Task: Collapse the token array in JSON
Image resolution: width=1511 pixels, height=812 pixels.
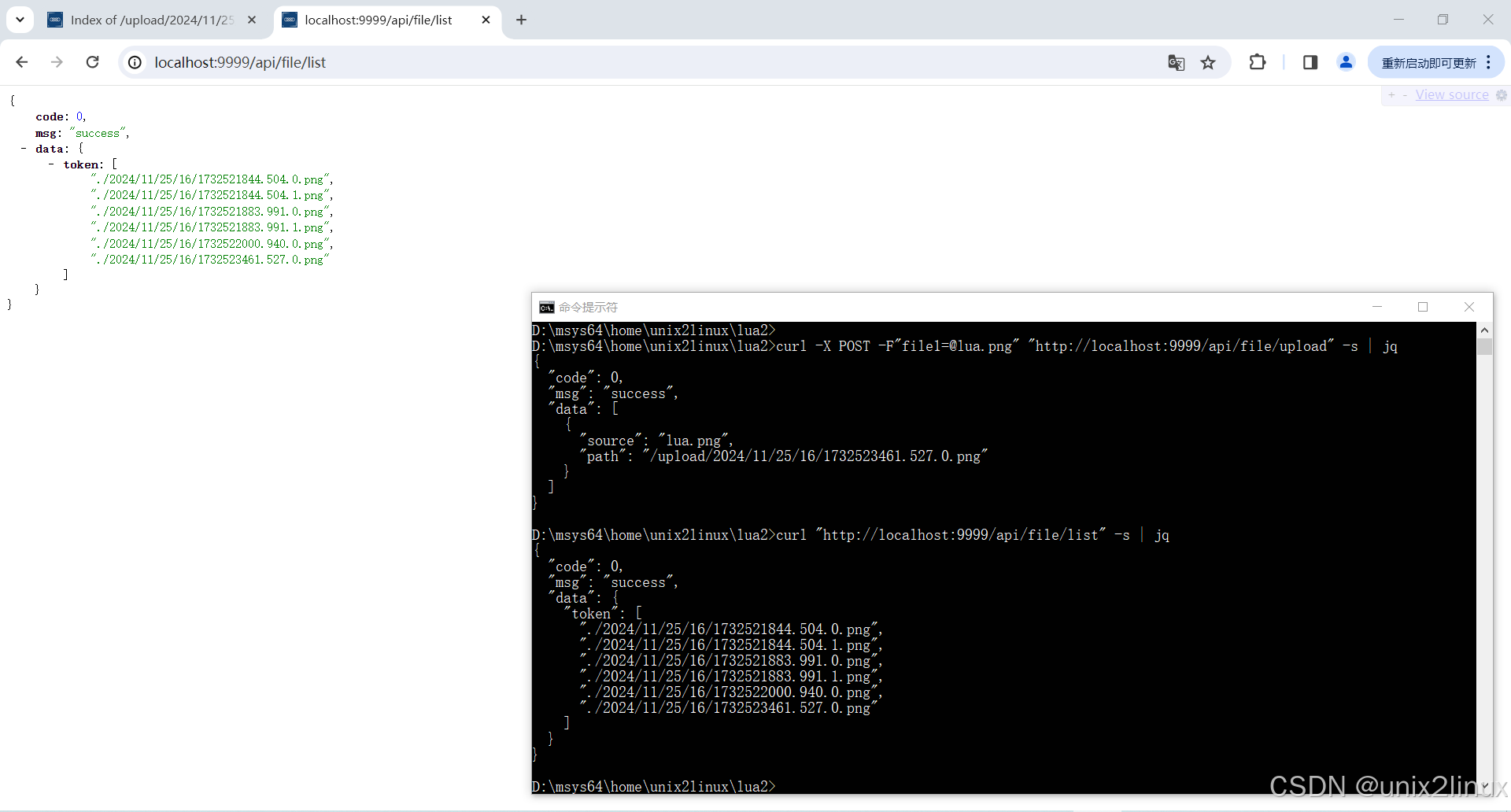Action: pyautogui.click(x=51, y=164)
